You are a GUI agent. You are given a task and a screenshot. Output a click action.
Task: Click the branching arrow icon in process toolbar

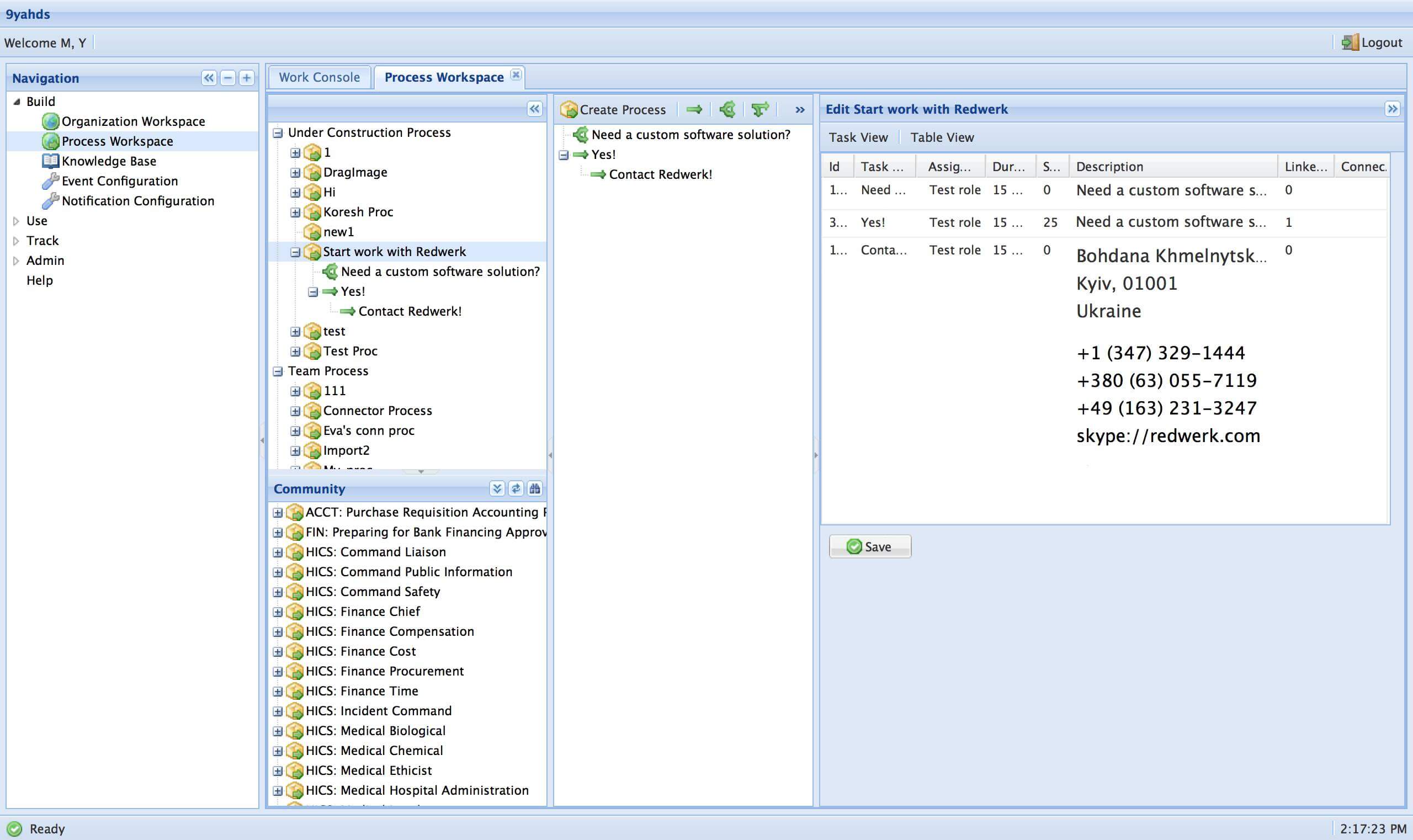coord(760,109)
